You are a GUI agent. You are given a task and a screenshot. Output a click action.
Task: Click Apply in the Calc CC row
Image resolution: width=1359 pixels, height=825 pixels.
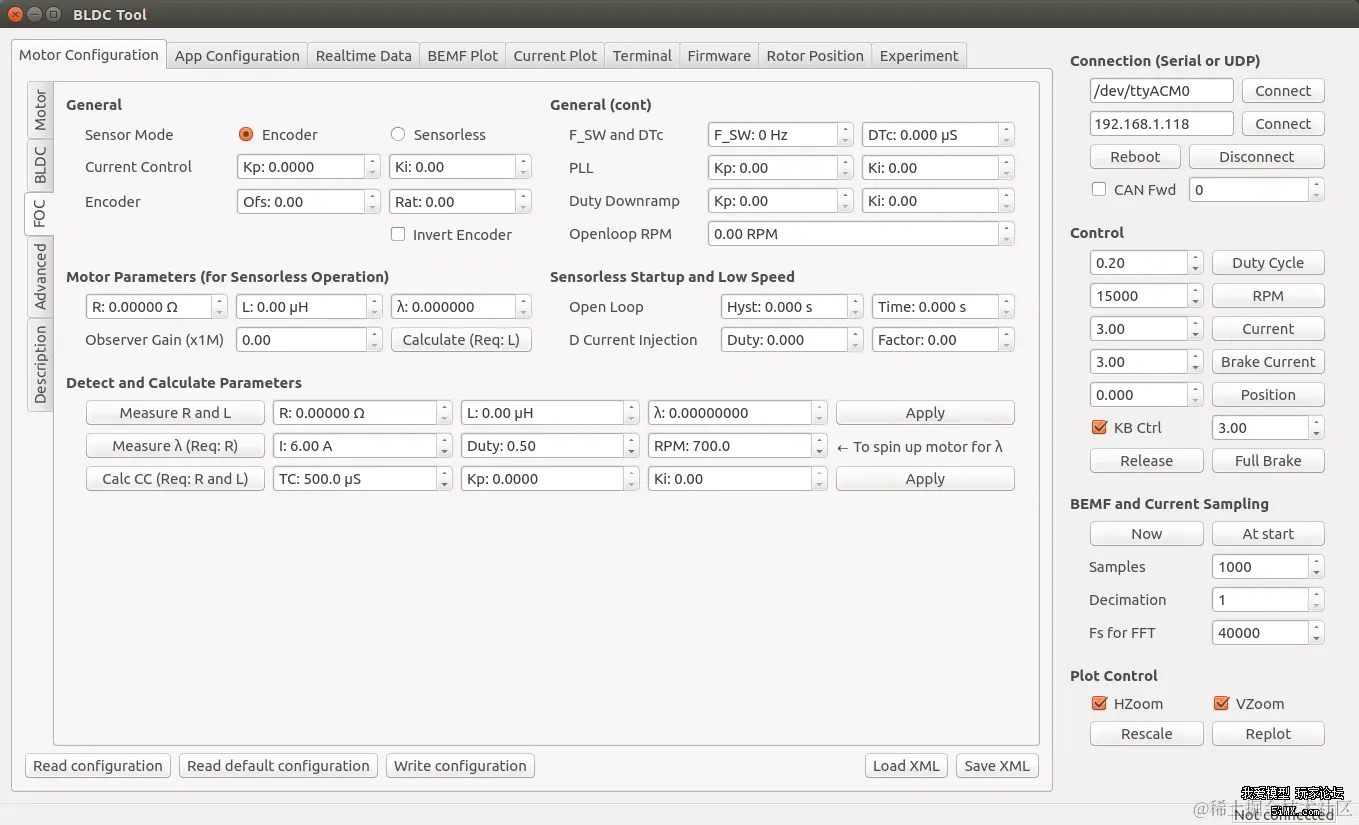(925, 479)
